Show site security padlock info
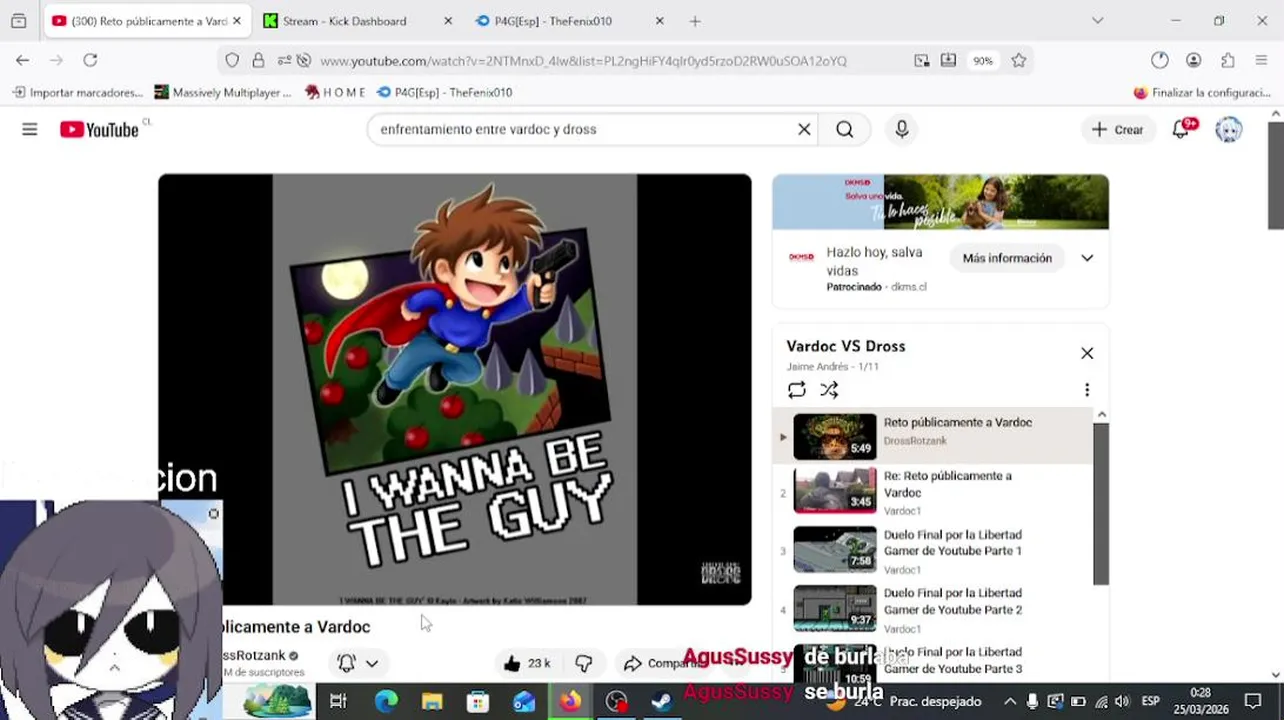1284x720 pixels. pyautogui.click(x=258, y=61)
